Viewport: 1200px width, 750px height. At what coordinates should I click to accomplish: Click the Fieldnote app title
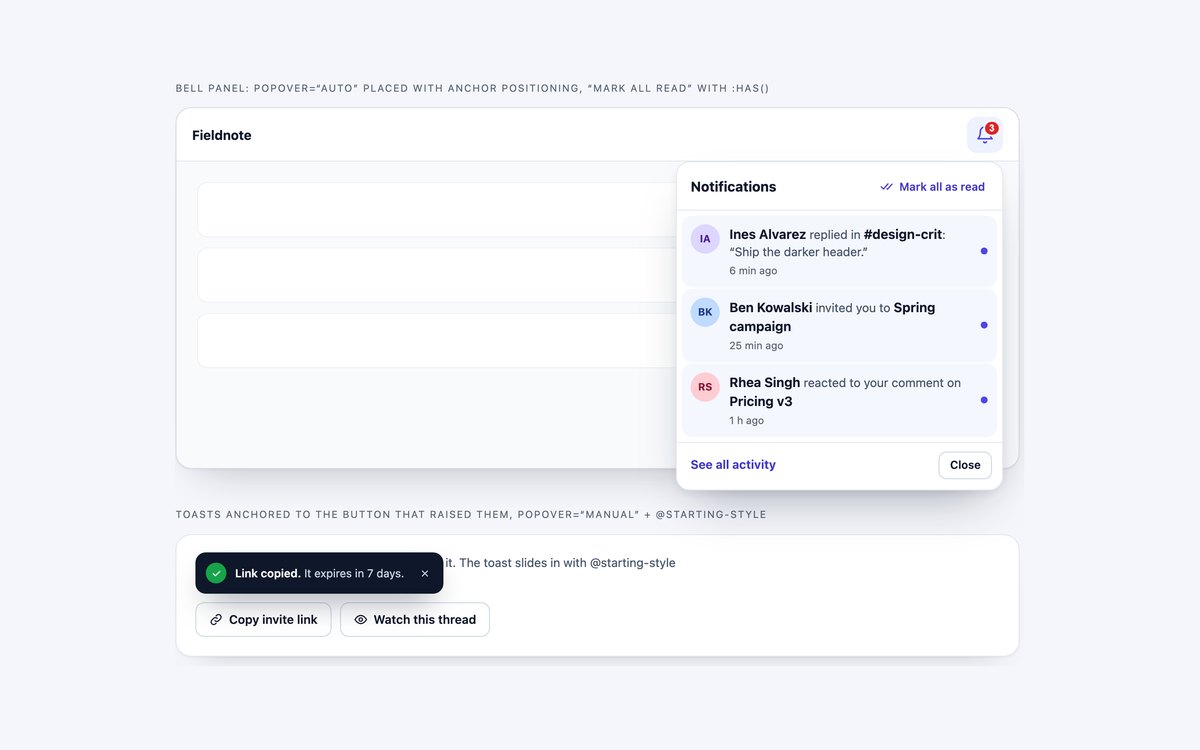point(222,135)
